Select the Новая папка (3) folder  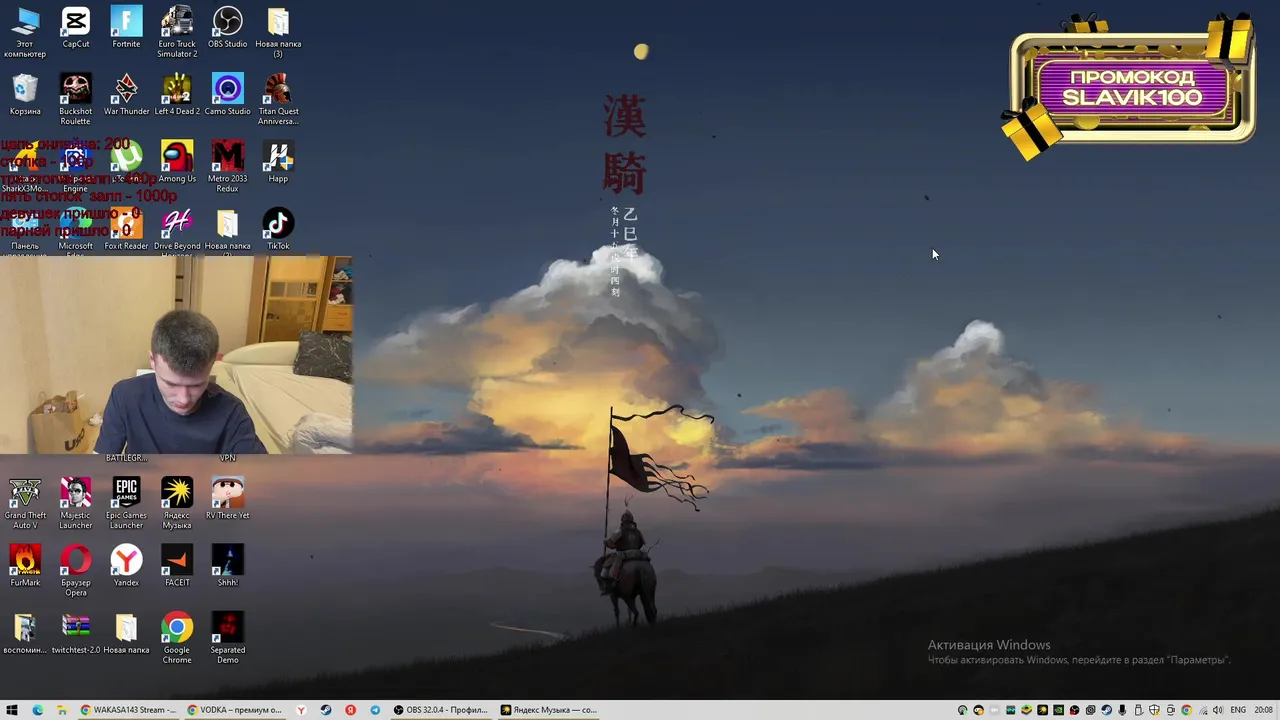click(278, 32)
